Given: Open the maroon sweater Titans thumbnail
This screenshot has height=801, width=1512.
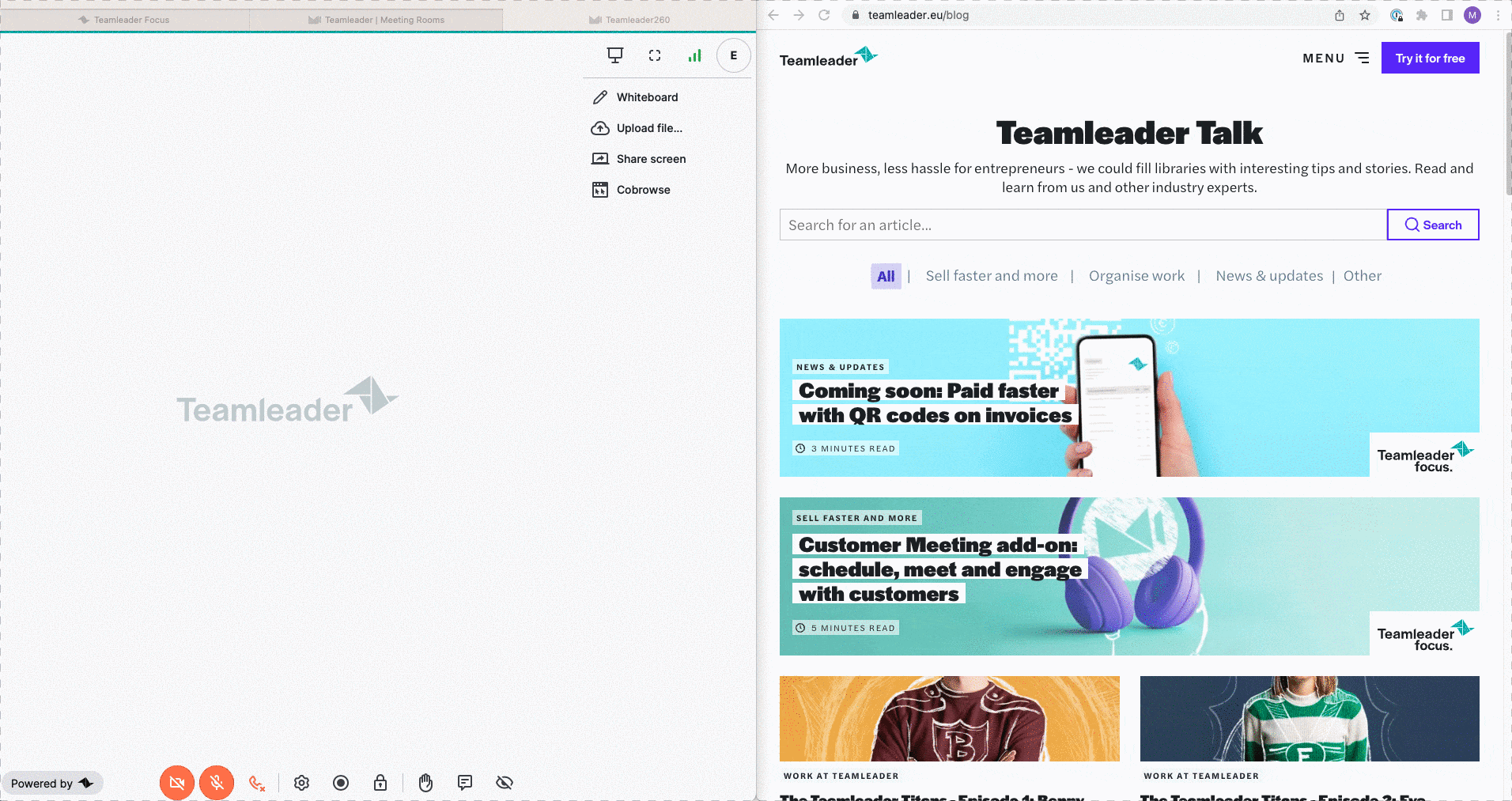Looking at the screenshot, I should (x=950, y=719).
